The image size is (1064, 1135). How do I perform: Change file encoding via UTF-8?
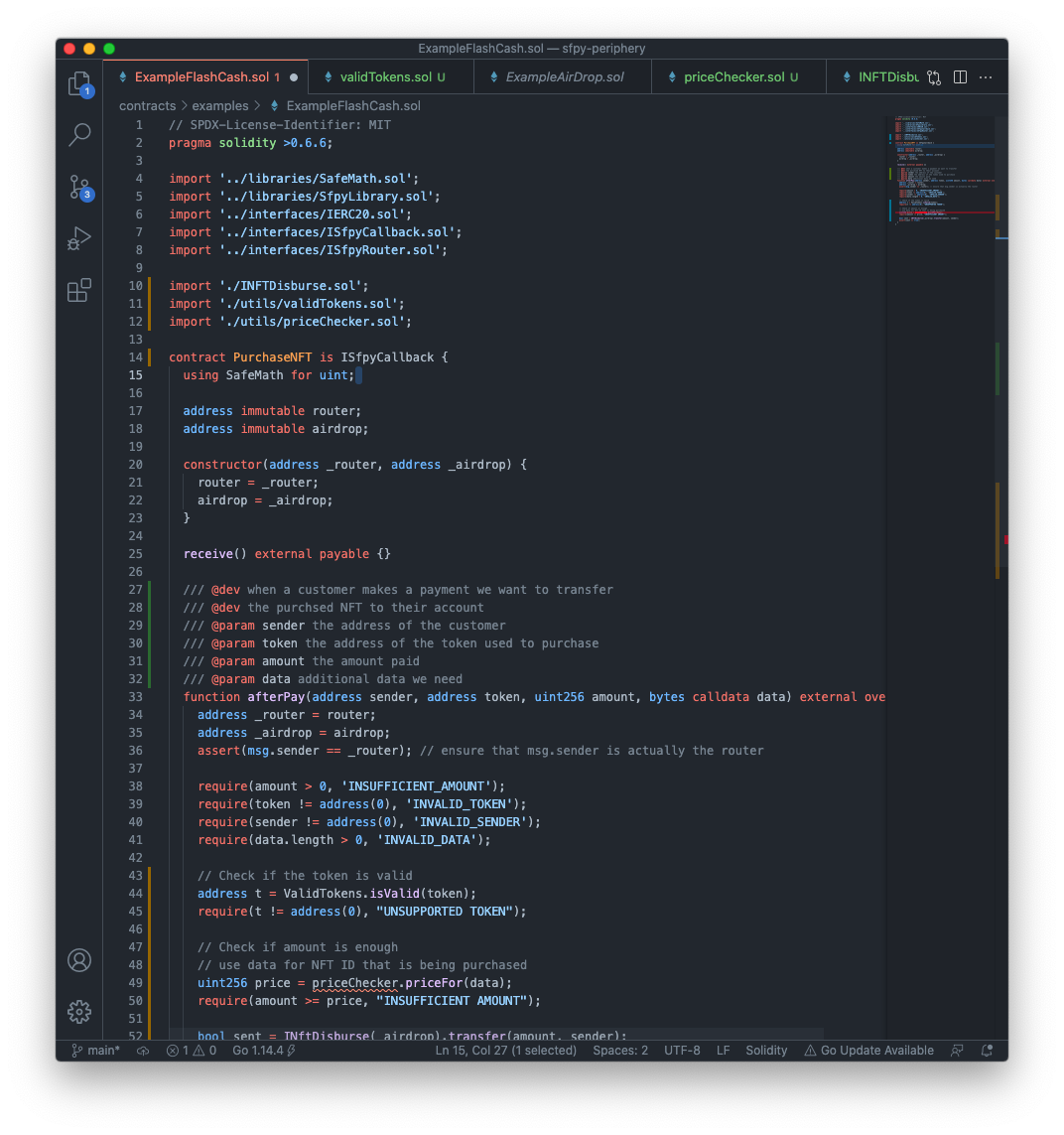click(682, 1051)
